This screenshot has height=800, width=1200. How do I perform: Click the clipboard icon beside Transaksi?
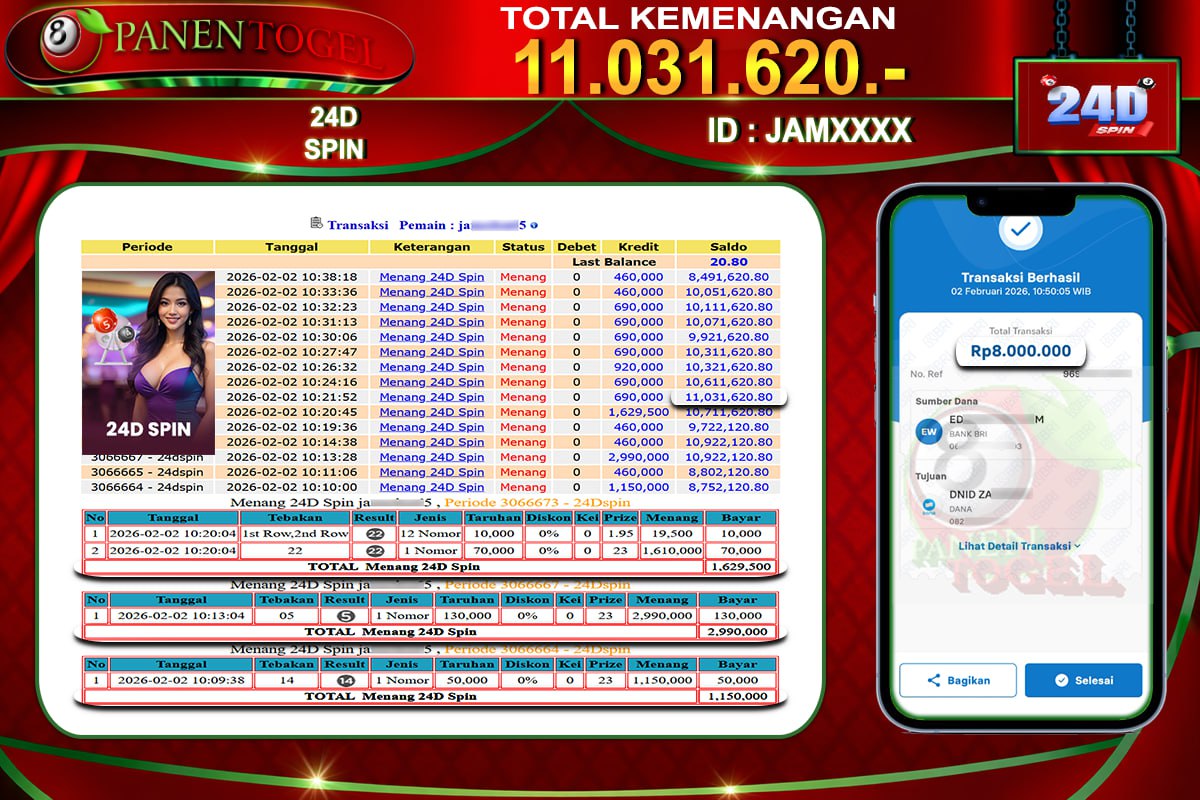tap(317, 224)
